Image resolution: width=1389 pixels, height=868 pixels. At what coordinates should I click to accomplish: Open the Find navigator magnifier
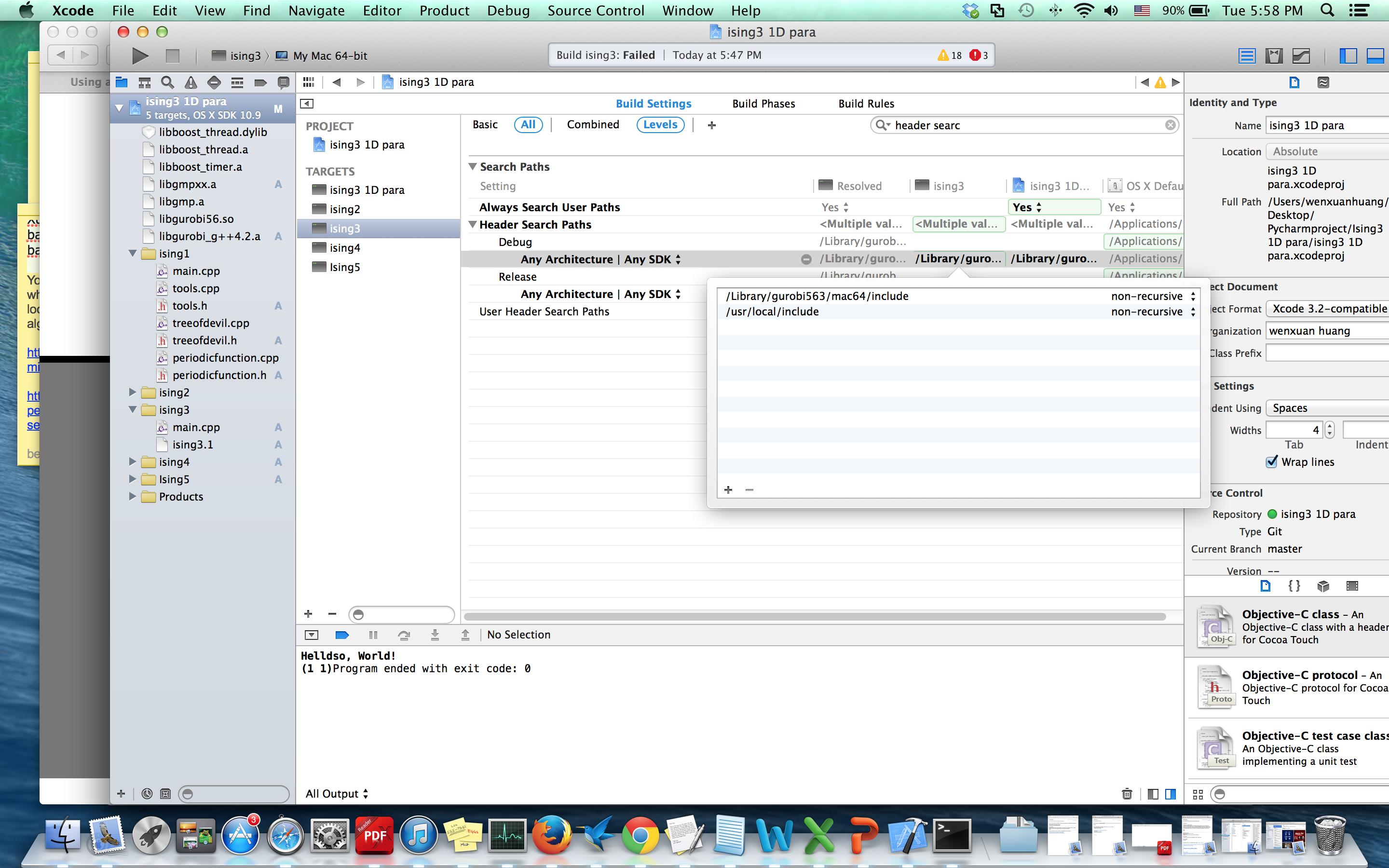(168, 82)
